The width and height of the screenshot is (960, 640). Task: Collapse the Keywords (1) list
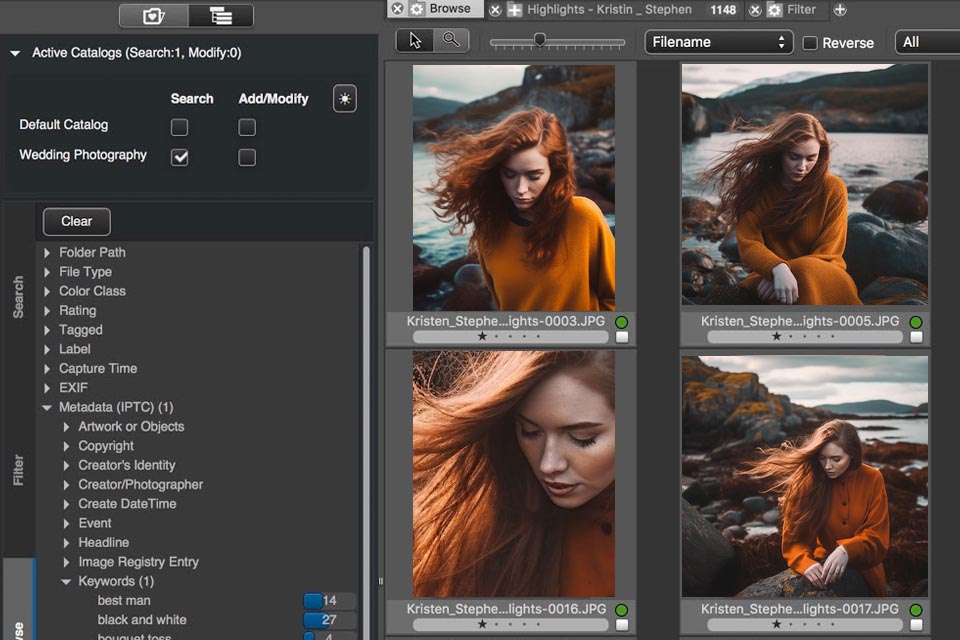click(66, 582)
